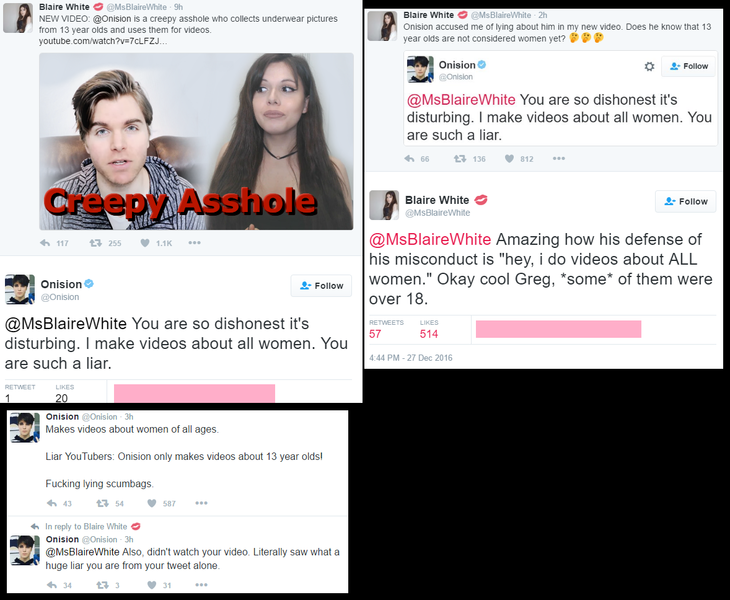This screenshot has width=730, height=600.
Task: Follow Onision from the large tweet view
Action: click(x=321, y=286)
